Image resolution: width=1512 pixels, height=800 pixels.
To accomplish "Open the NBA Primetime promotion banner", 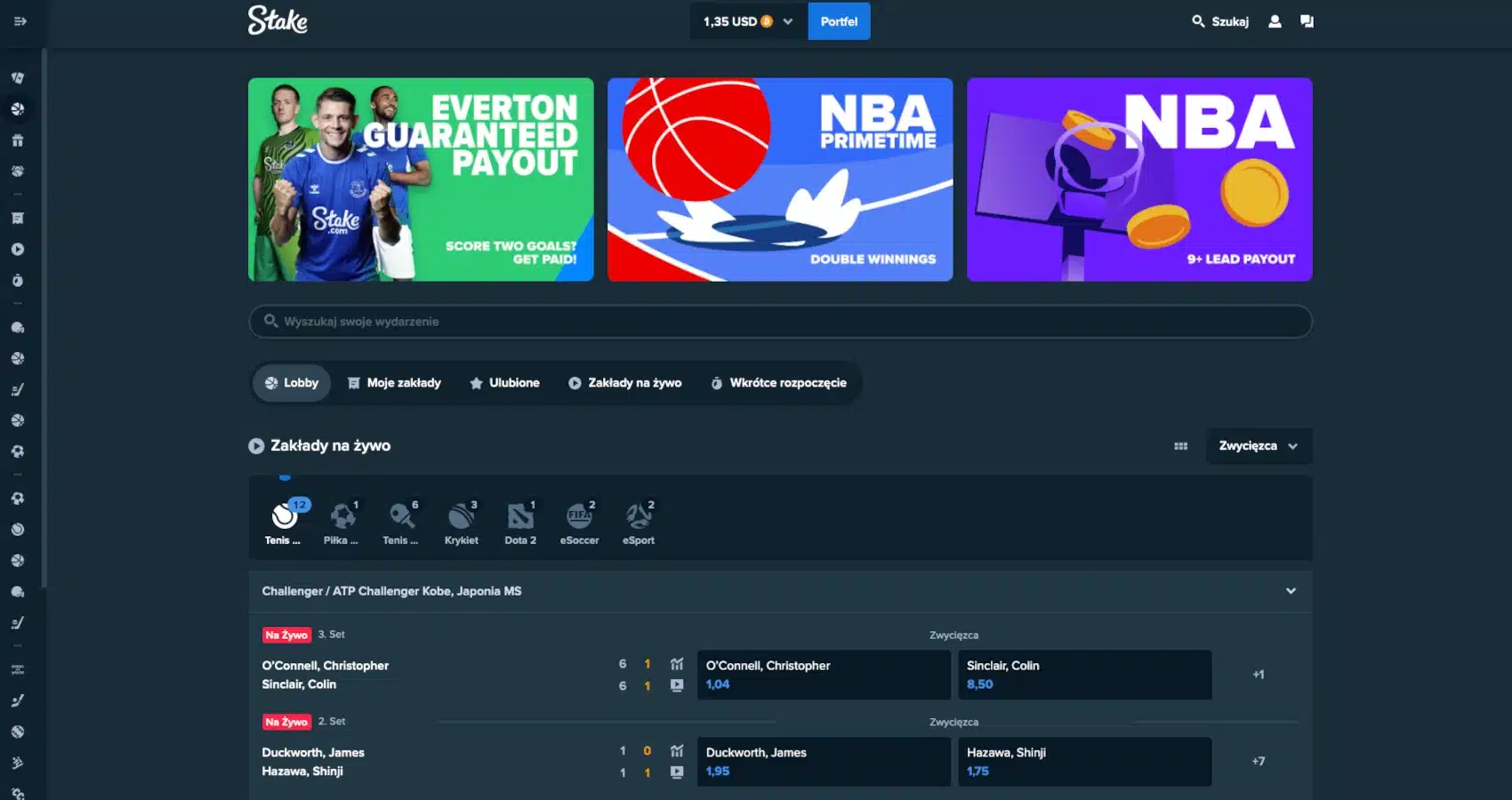I will (x=780, y=180).
